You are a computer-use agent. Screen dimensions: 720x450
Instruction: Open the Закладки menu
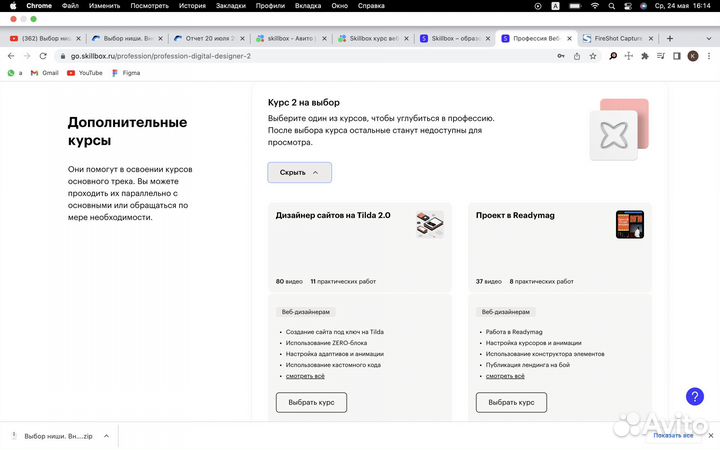[231, 6]
